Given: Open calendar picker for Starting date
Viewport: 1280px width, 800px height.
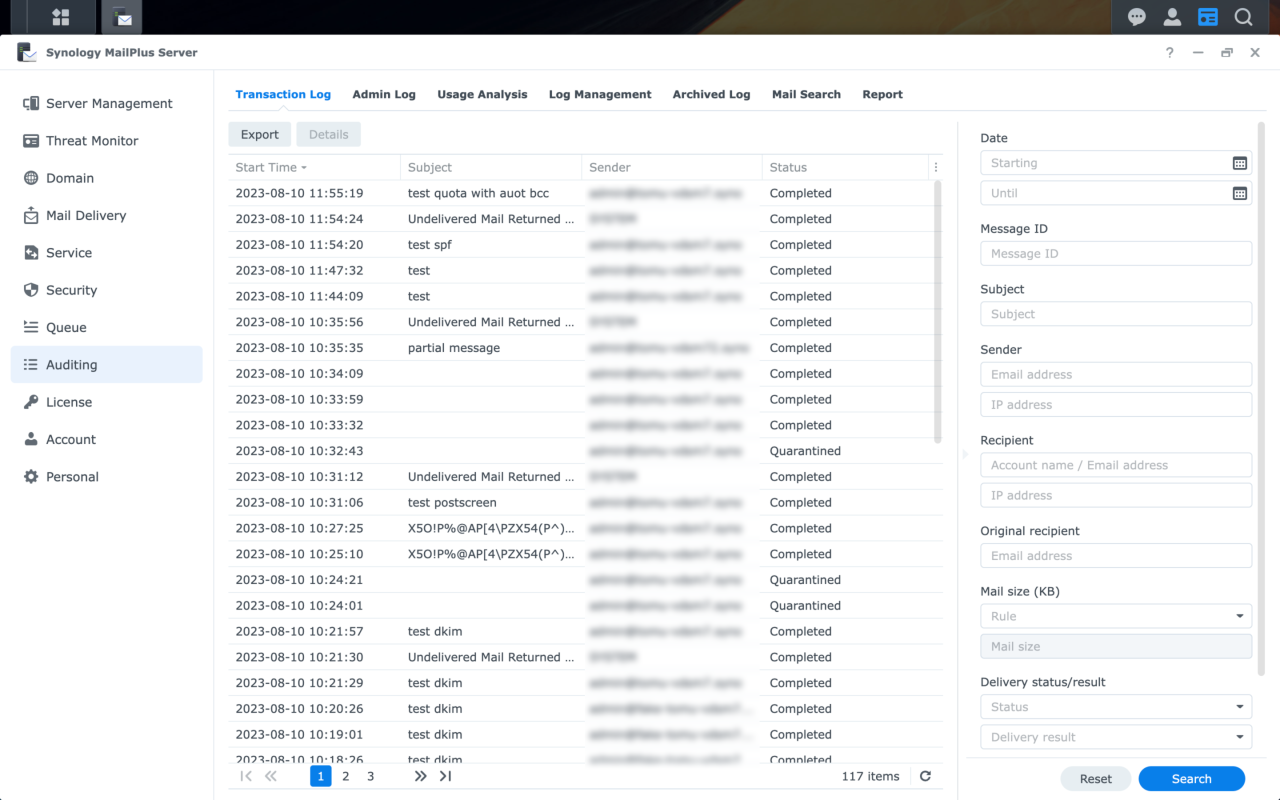Looking at the screenshot, I should 1239,163.
